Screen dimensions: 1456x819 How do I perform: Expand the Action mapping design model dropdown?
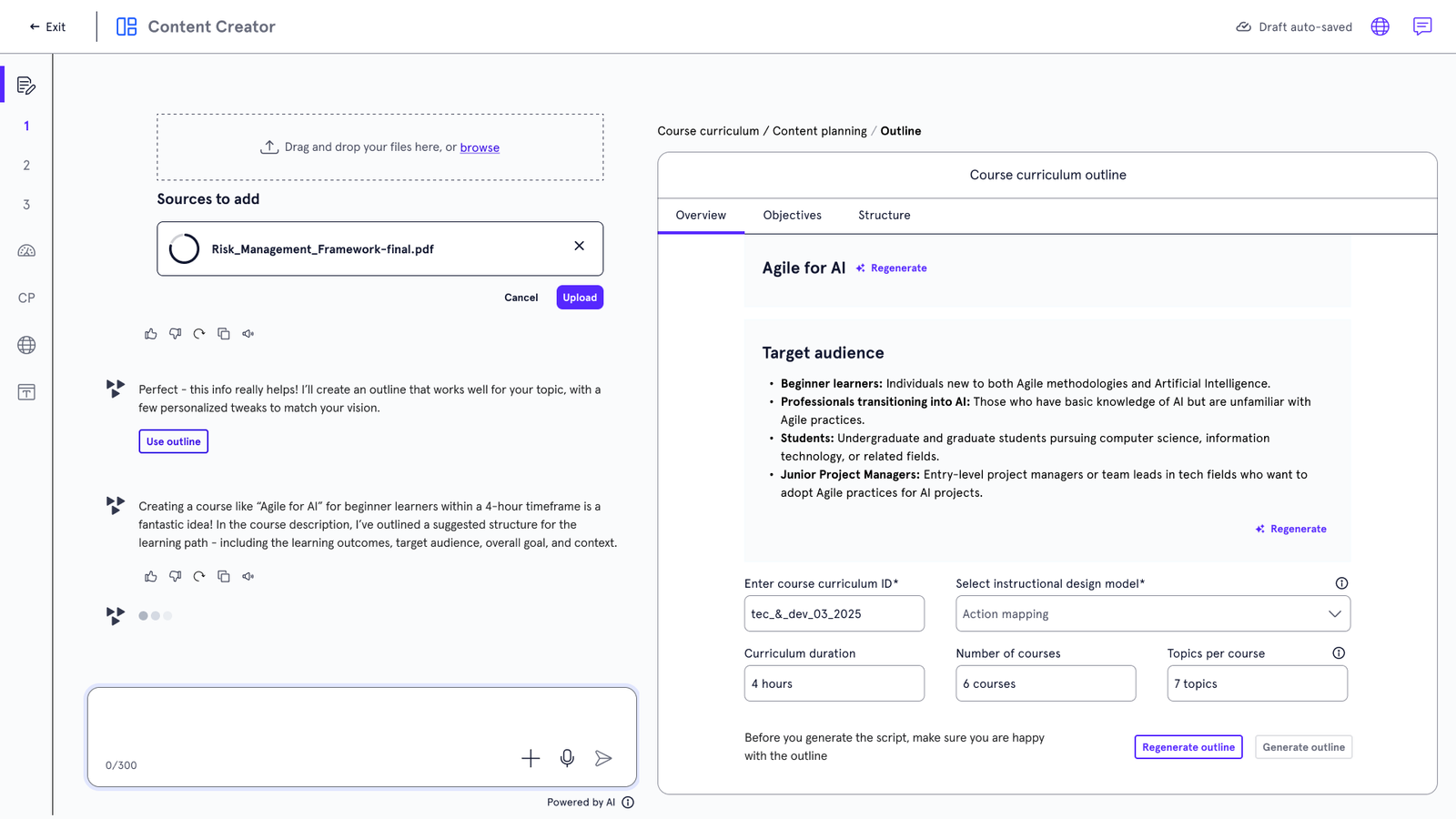click(1153, 613)
